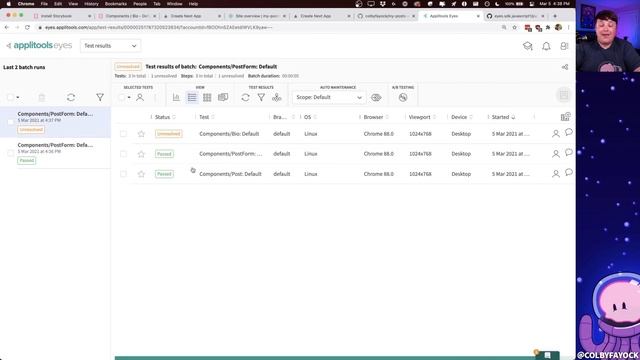Select the Unresolved Components/PostForm batch
Image resolution: width=640 pixels, height=360 pixels.
pyautogui.click(x=55, y=122)
